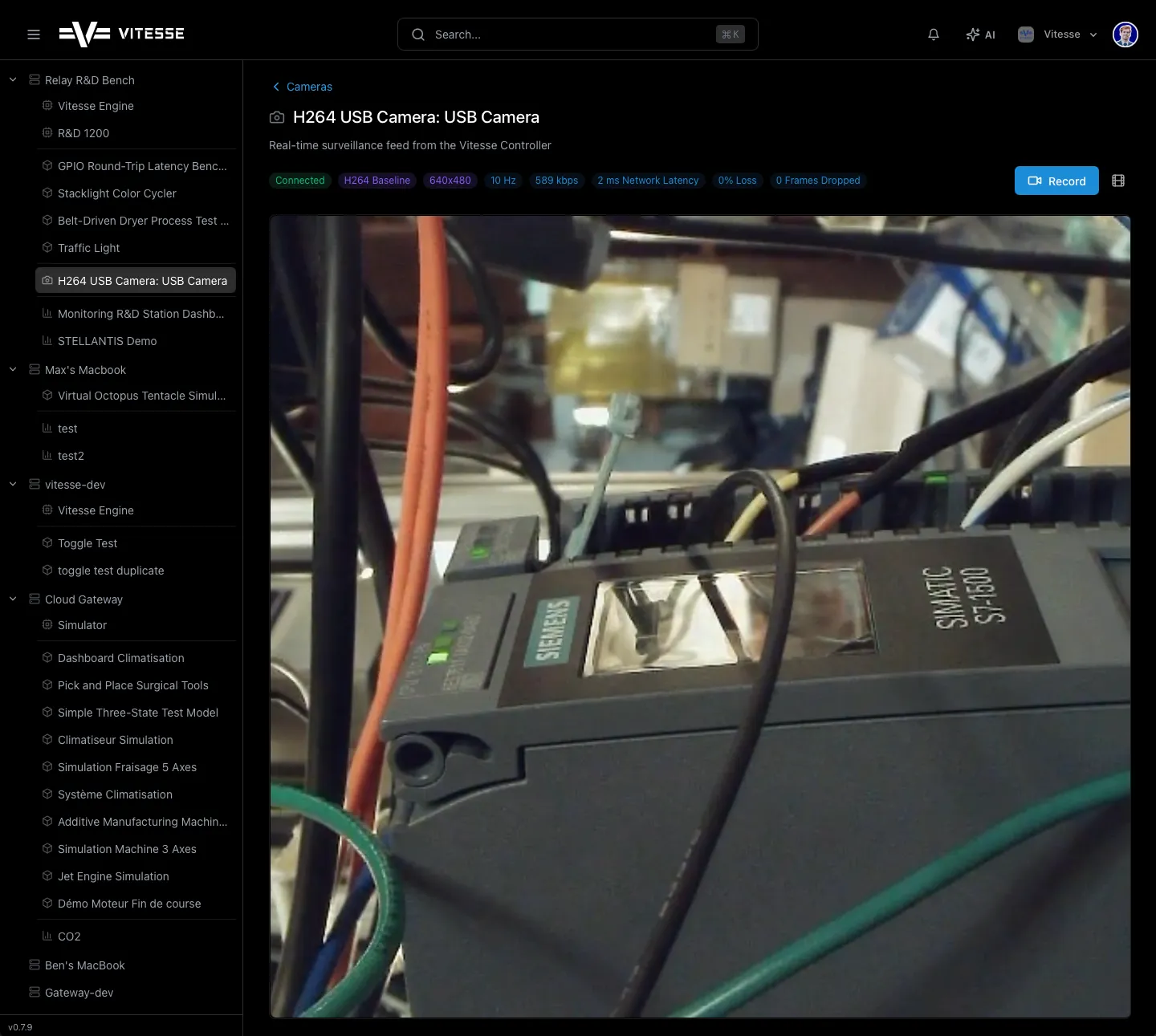
Task: Click the 0% Loss badge
Action: (738, 181)
